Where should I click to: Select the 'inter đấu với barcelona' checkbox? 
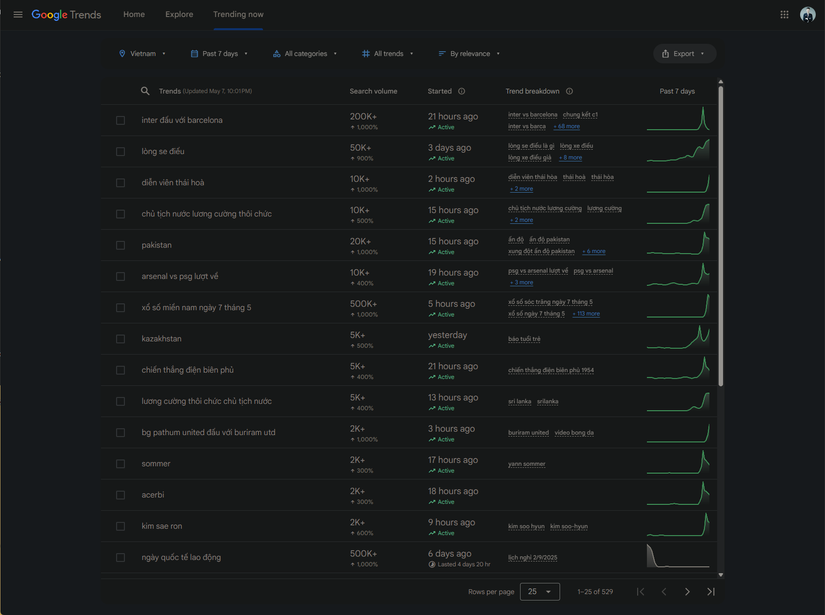pos(120,120)
